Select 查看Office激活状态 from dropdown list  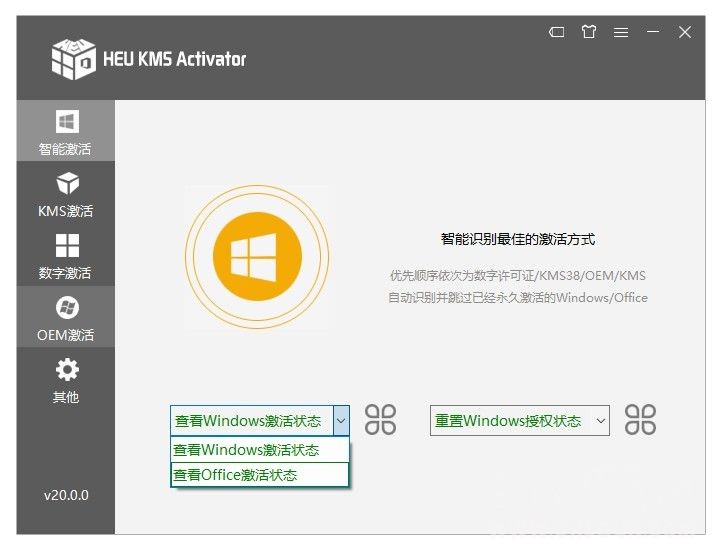coord(259,474)
